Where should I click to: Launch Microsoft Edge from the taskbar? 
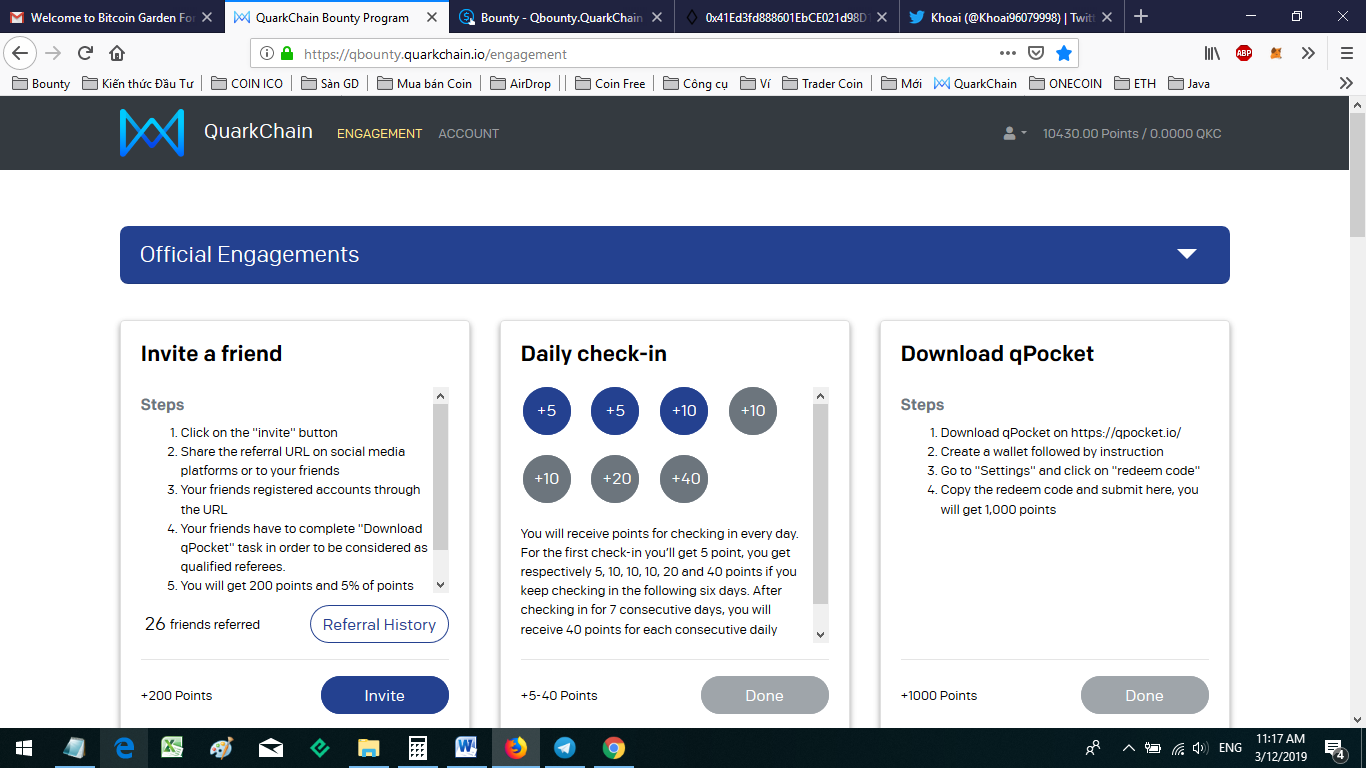click(124, 748)
